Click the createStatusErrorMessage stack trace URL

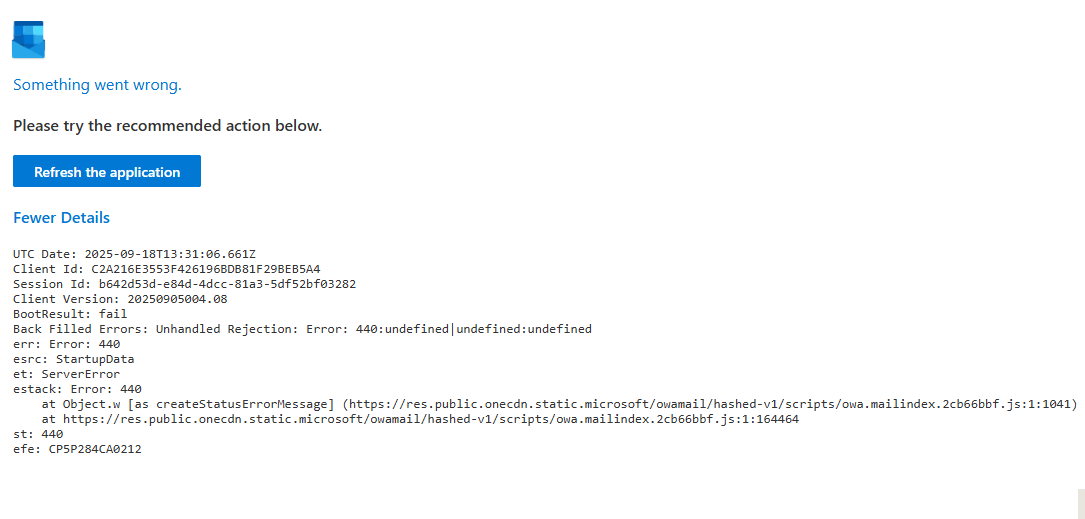tap(710, 404)
